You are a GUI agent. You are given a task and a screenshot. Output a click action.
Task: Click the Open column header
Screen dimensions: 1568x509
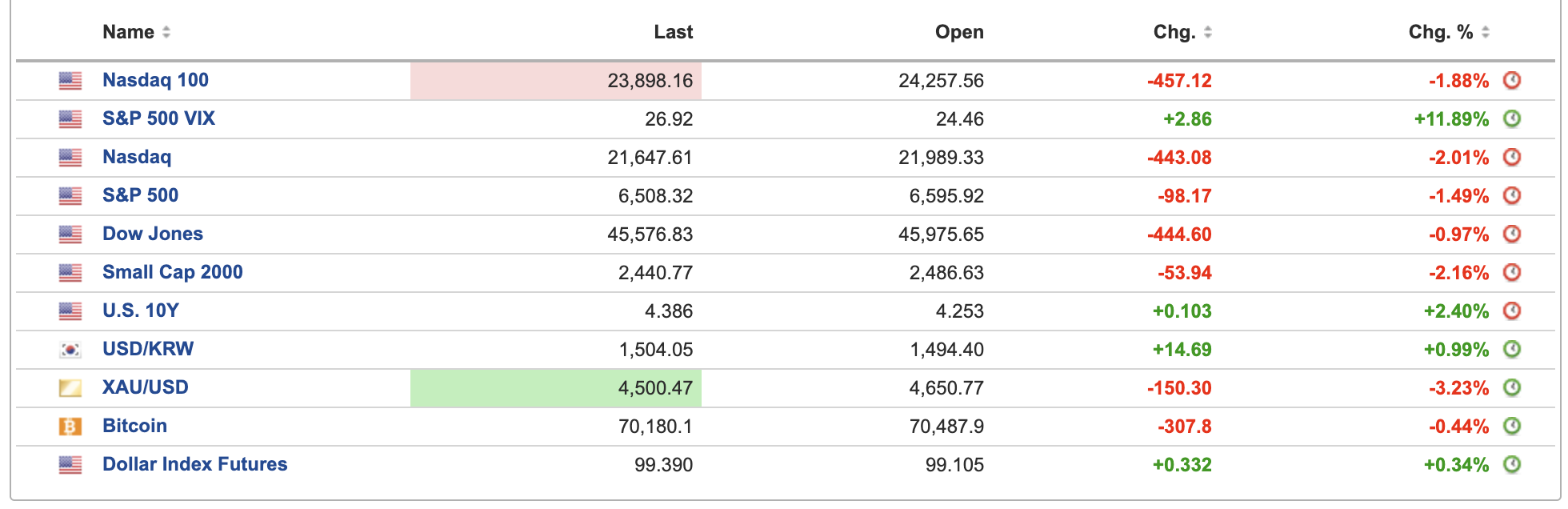(x=959, y=33)
